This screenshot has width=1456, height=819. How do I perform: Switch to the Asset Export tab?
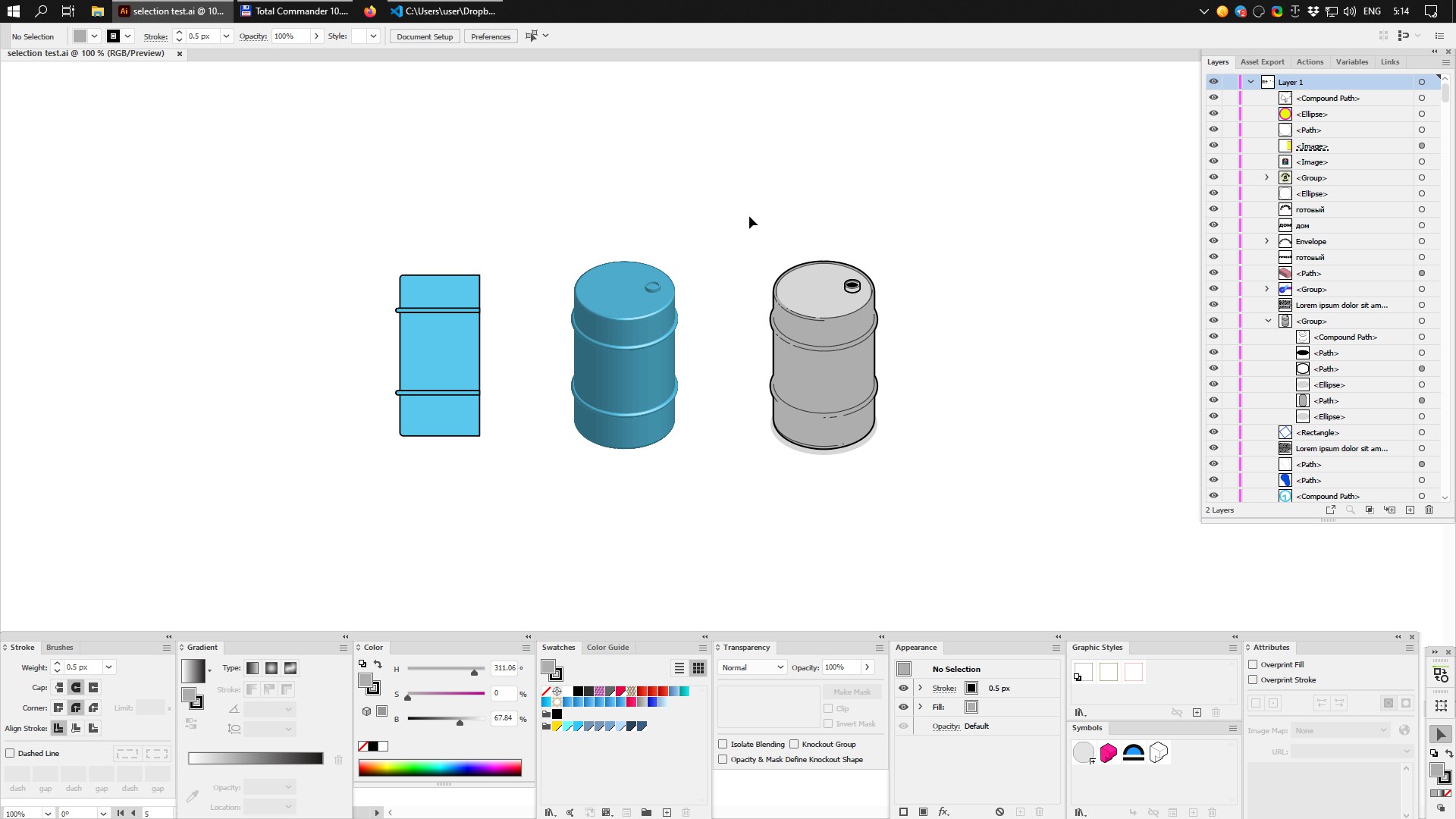pos(1262,62)
